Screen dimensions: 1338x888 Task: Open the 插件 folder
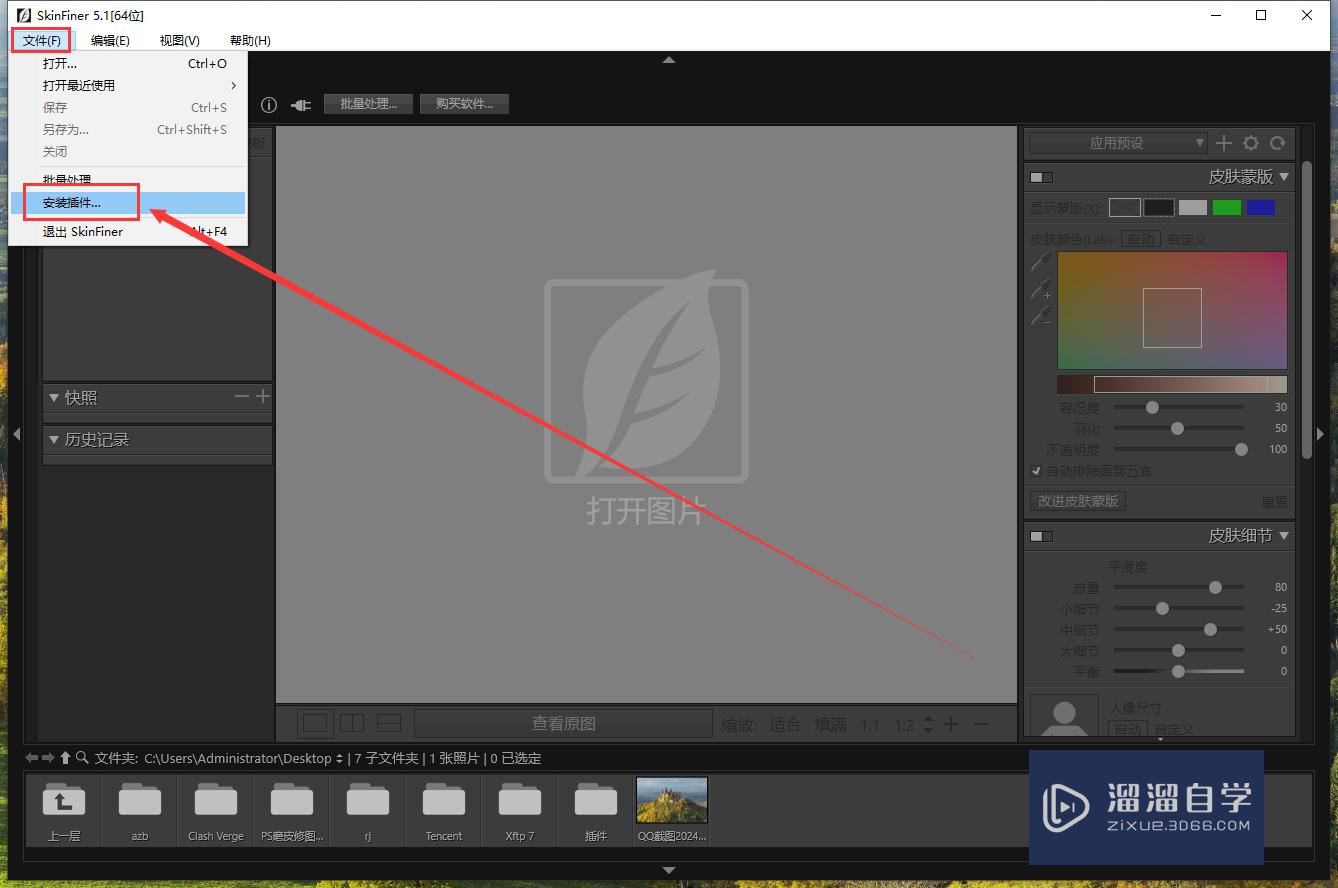point(596,809)
